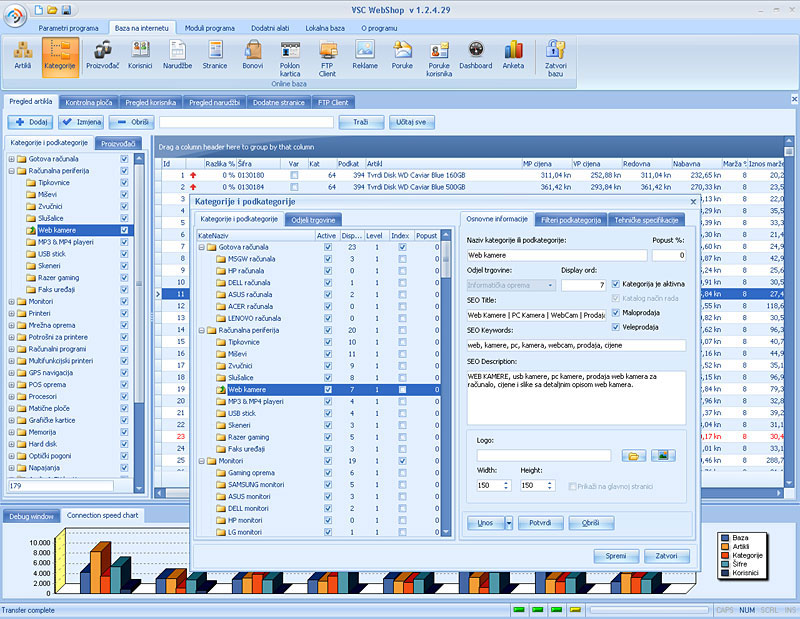Click the open folder icon in title bar
The image size is (800, 619).
[52, 10]
